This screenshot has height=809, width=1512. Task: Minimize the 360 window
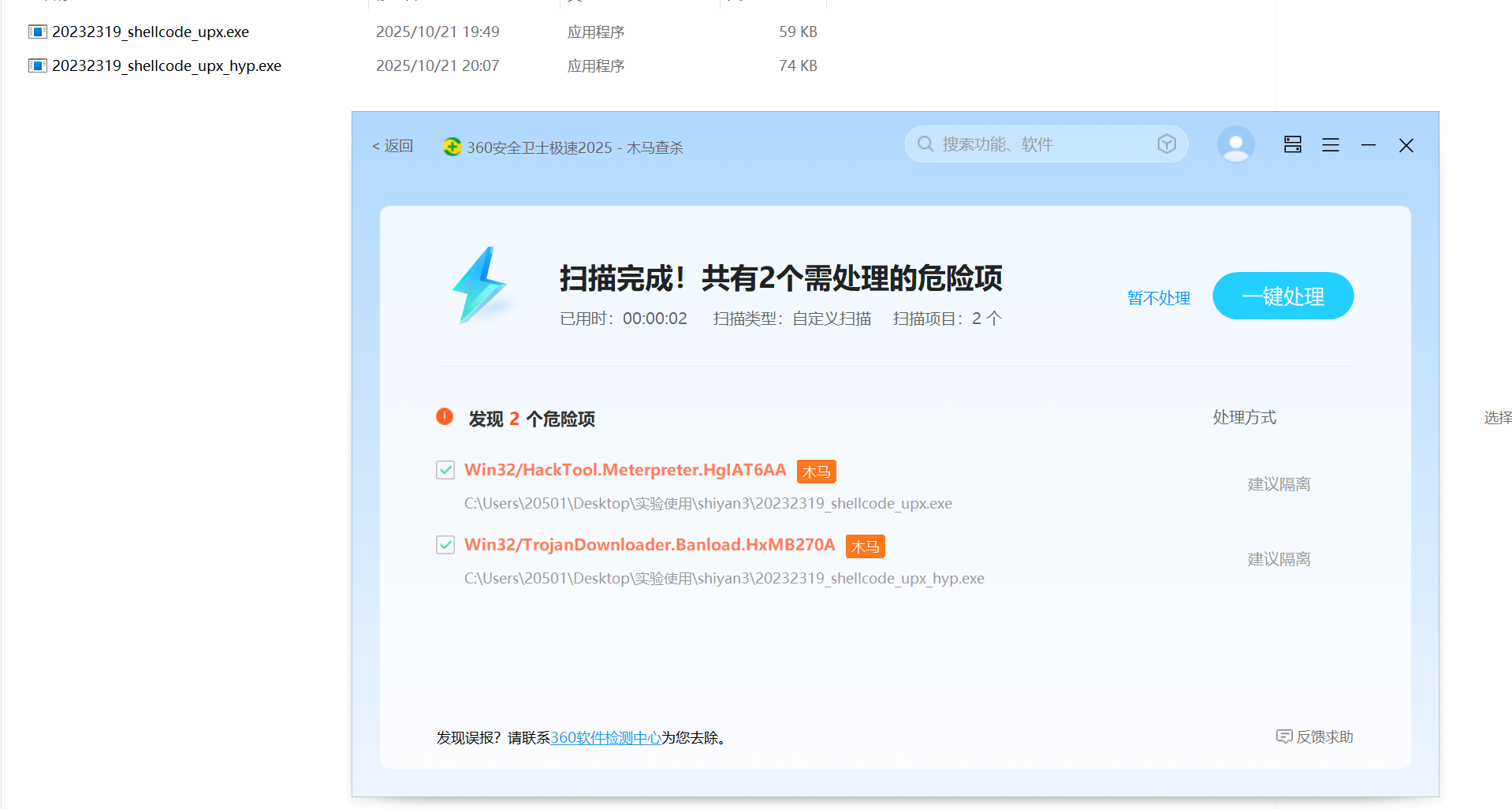point(1369,145)
